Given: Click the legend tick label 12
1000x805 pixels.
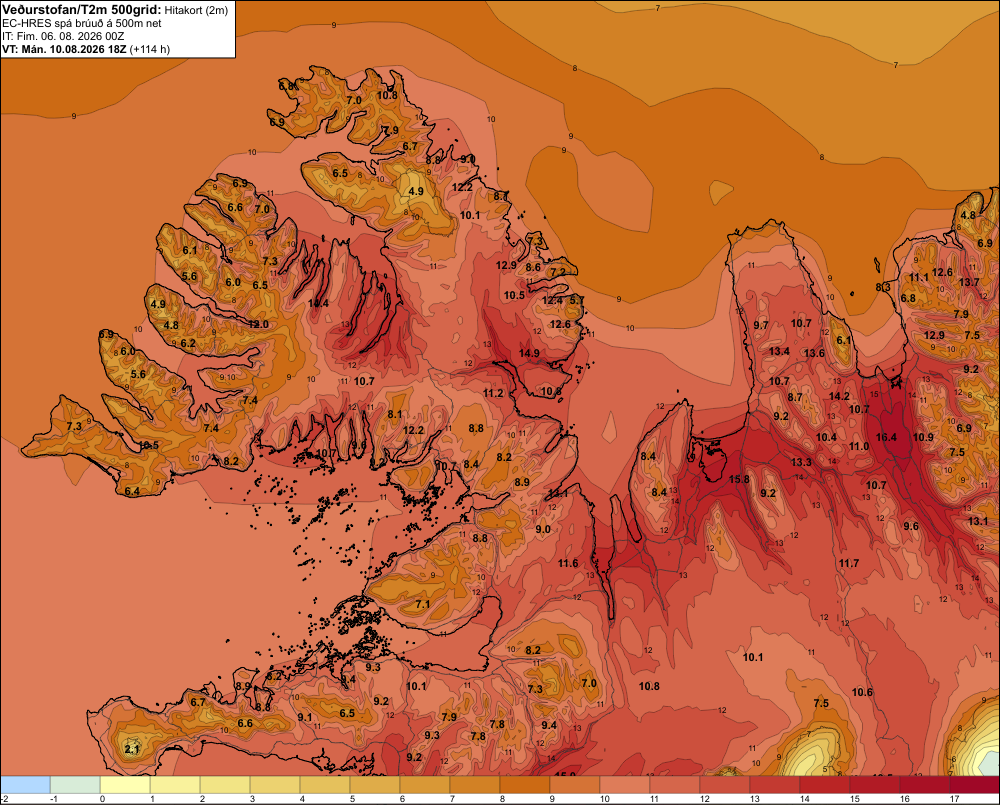Looking at the screenshot, I should click(x=704, y=799).
